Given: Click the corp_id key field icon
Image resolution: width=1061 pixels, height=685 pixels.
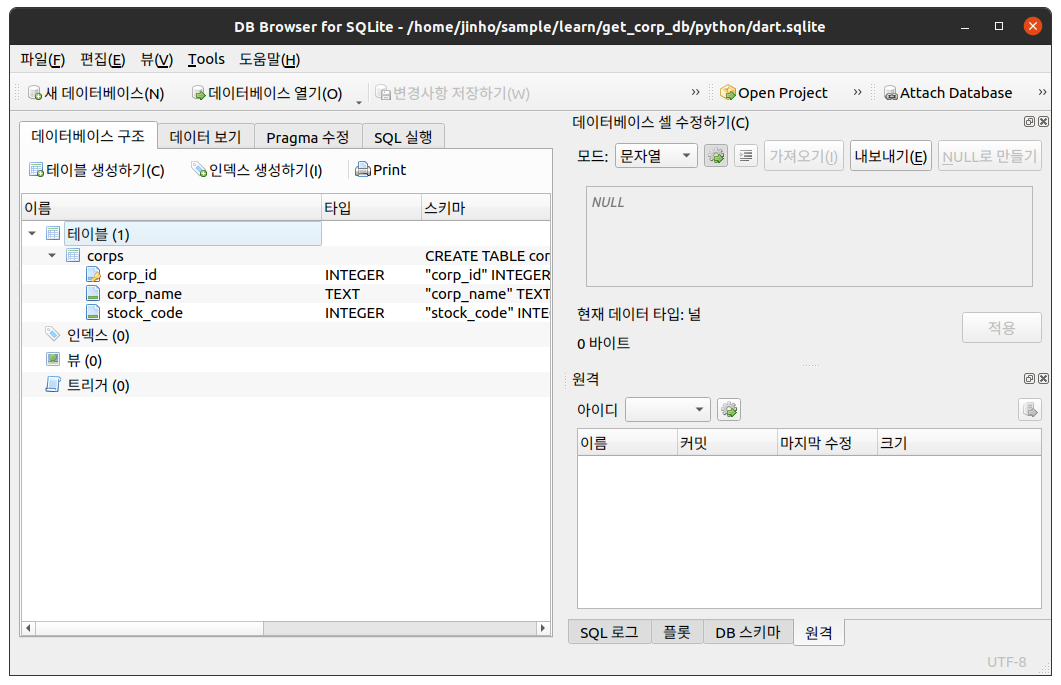Looking at the screenshot, I should point(93,274).
